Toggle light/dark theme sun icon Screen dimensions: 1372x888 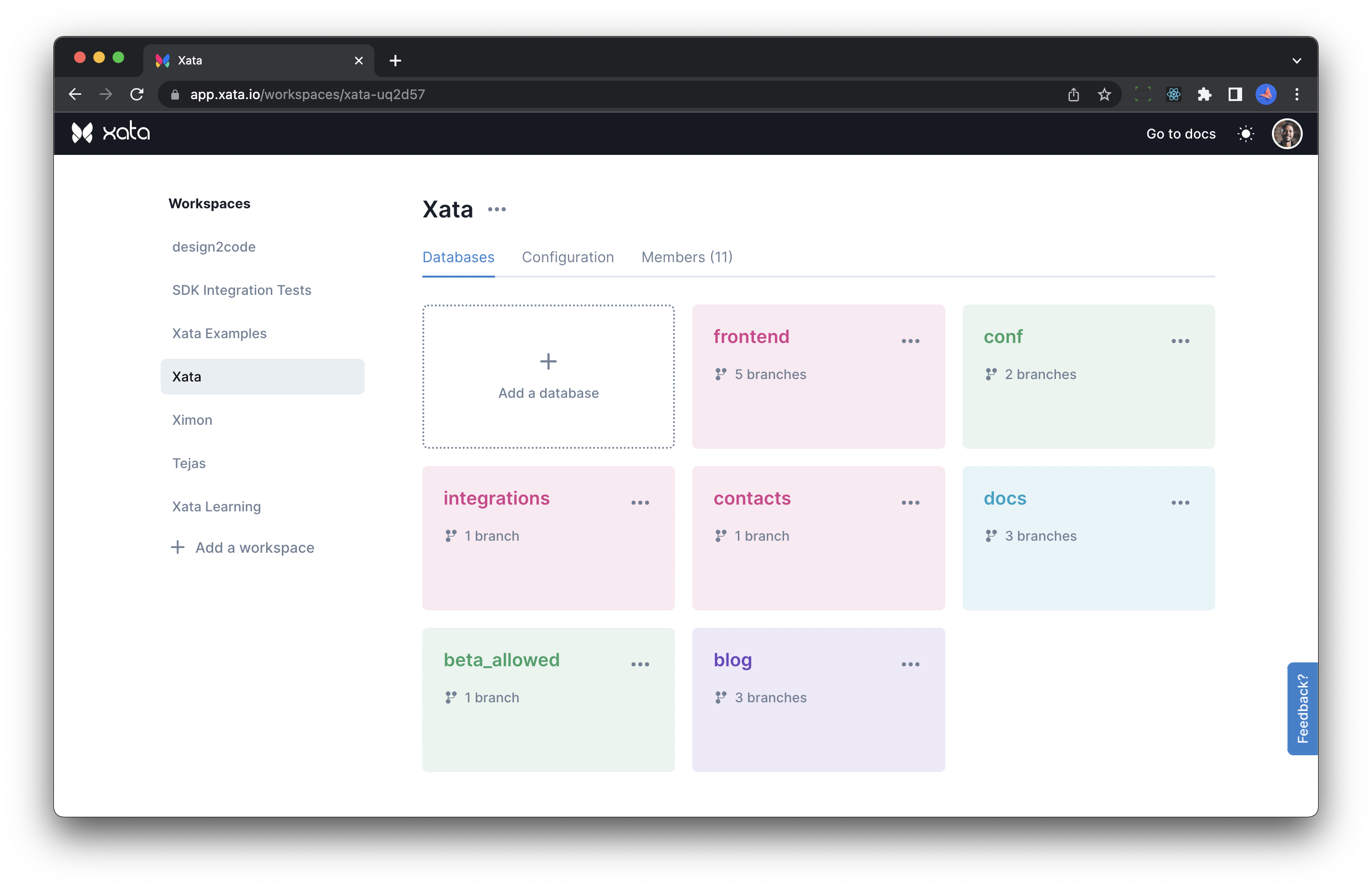pyautogui.click(x=1245, y=134)
